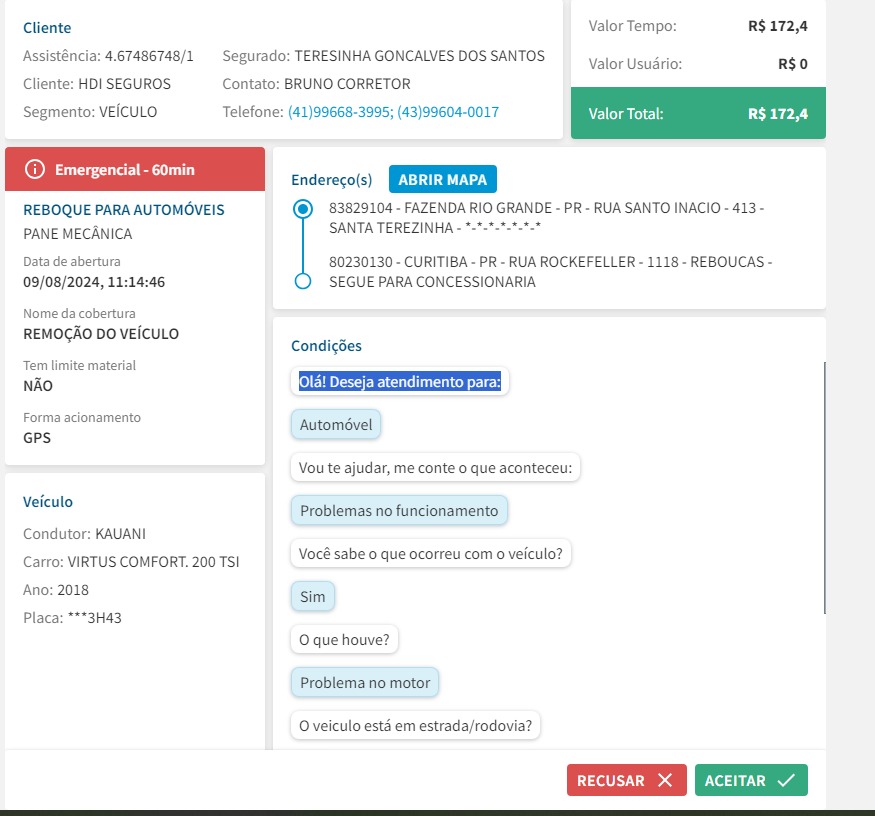Click client name 'HDI SEGUROS'
Screen dimensions: 875x816
(x=124, y=84)
